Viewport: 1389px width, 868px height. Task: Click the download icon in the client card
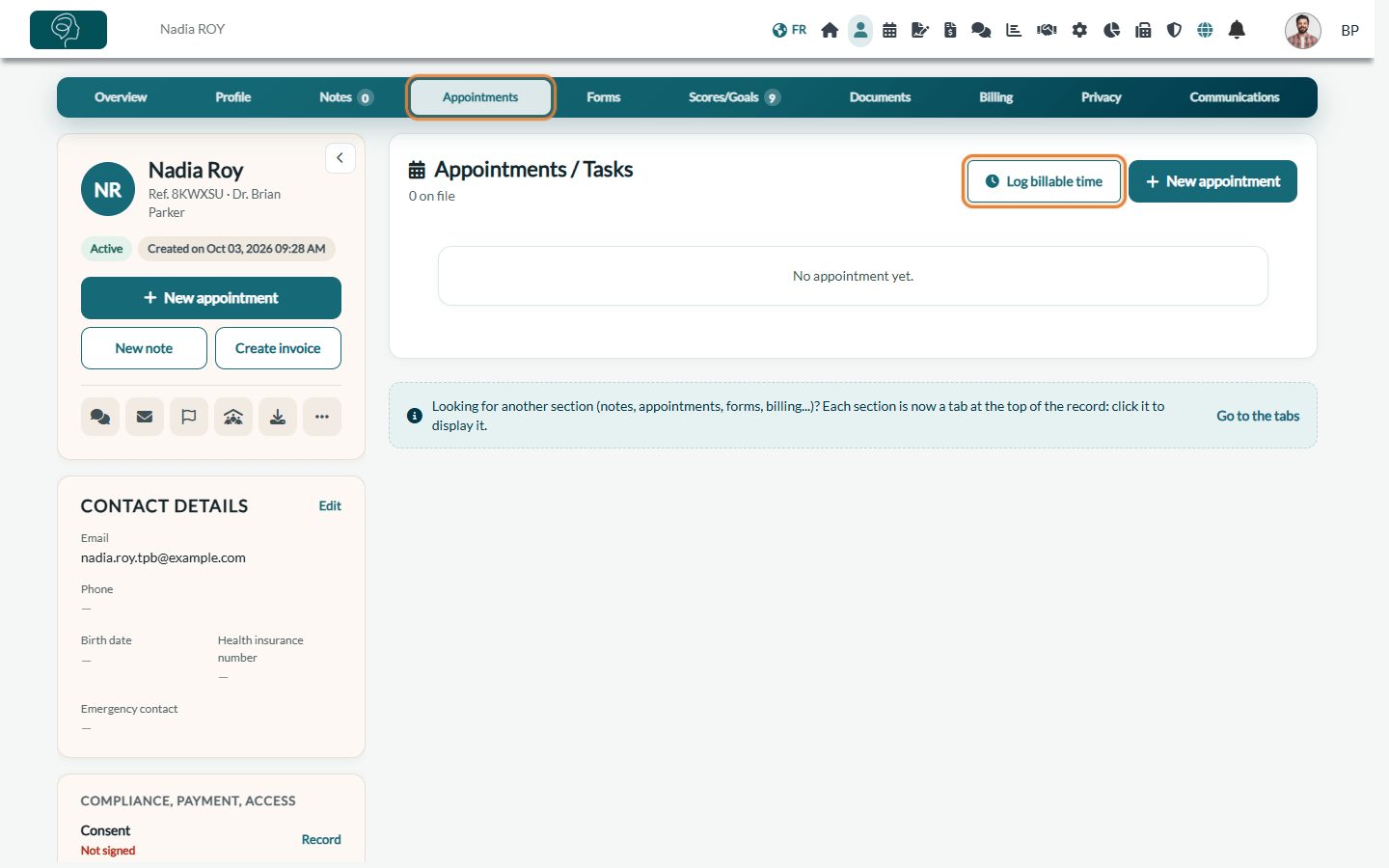pyautogui.click(x=278, y=417)
